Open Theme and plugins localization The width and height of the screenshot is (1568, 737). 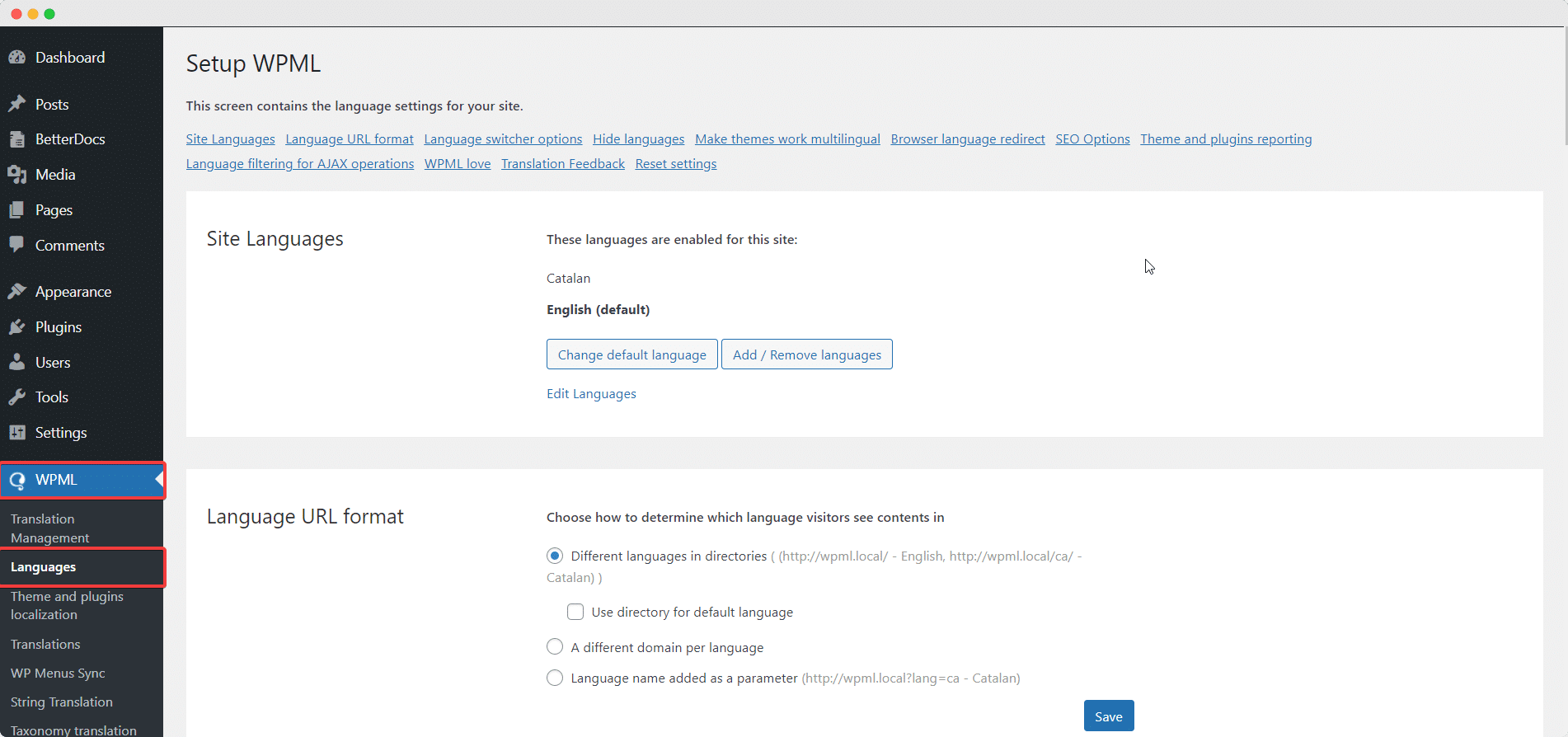pyautogui.click(x=67, y=605)
